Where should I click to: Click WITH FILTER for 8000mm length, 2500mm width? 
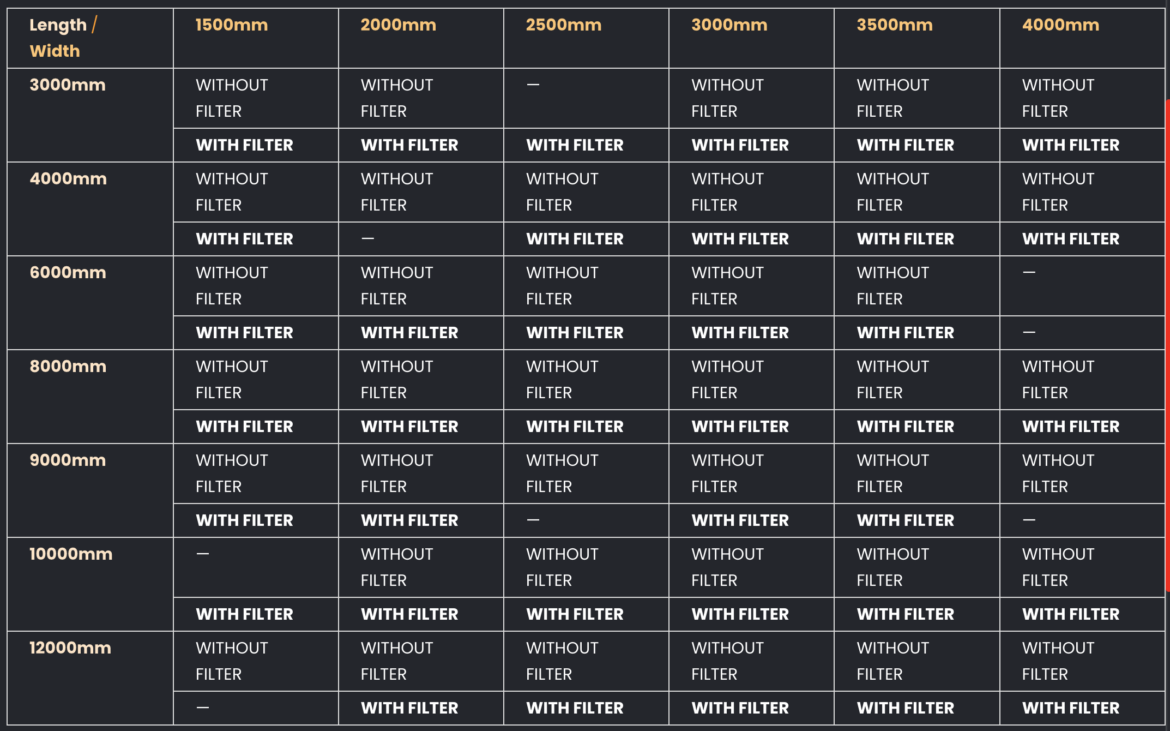[575, 427]
